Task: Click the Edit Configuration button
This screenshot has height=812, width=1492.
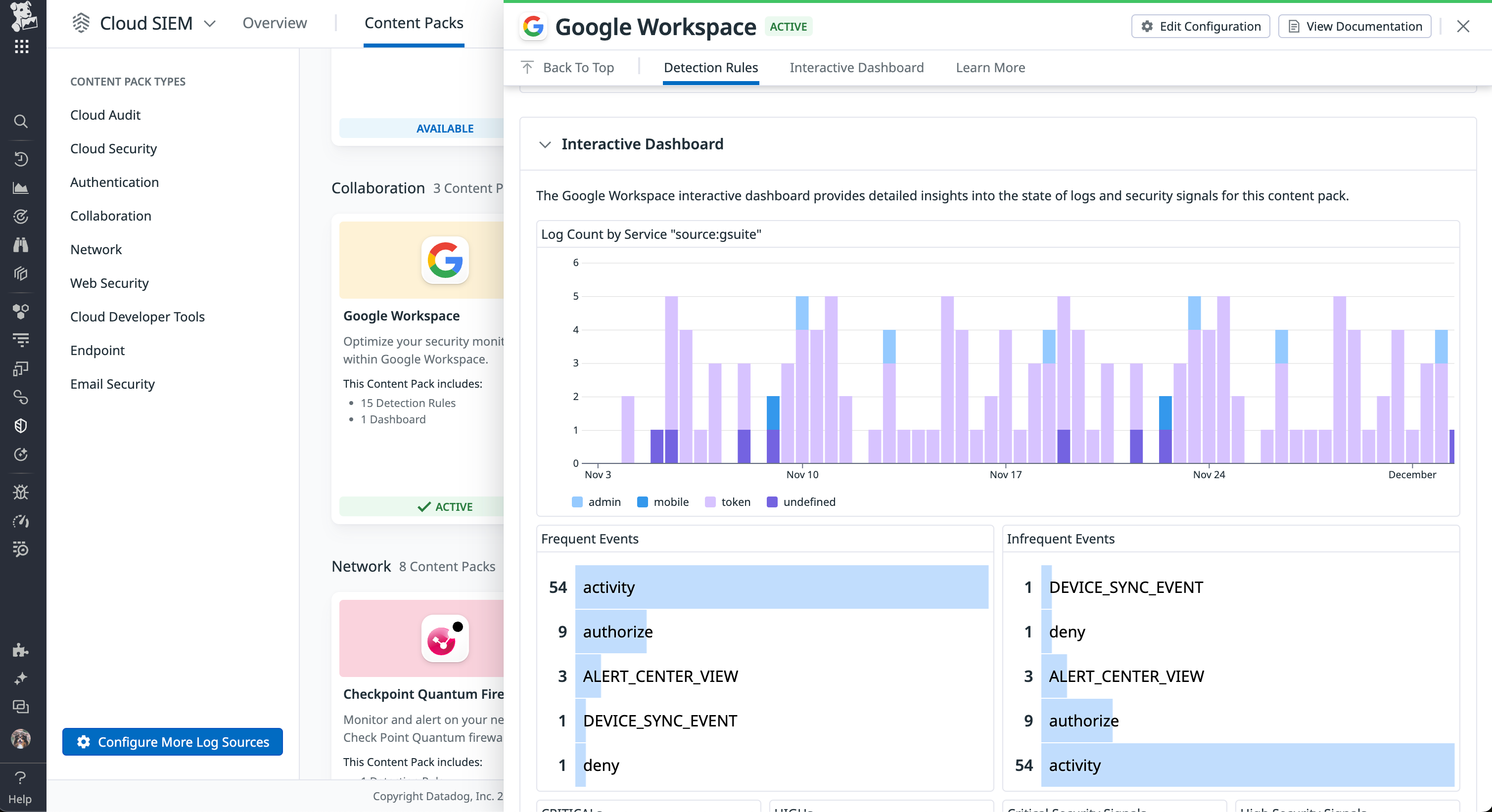Action: (x=1200, y=26)
